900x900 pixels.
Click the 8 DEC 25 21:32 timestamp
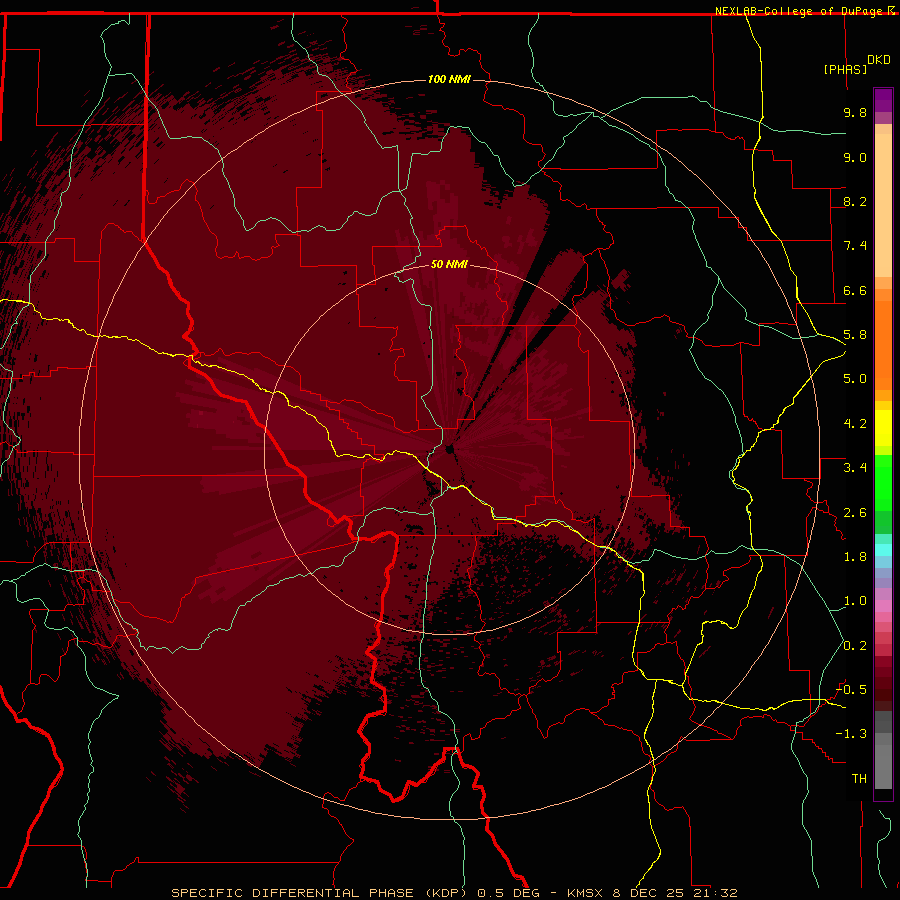click(676, 893)
